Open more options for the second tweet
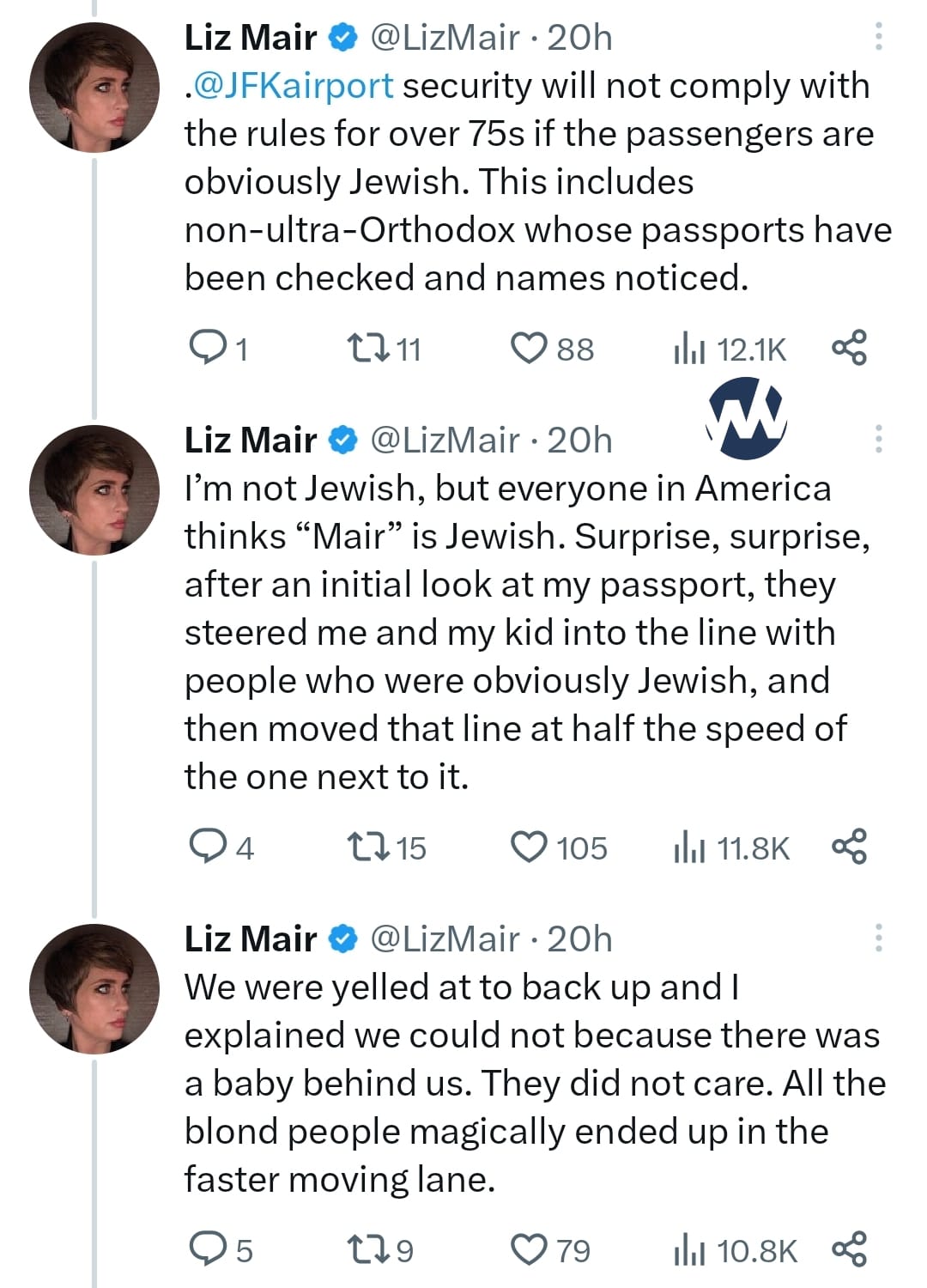 pyautogui.click(x=878, y=439)
